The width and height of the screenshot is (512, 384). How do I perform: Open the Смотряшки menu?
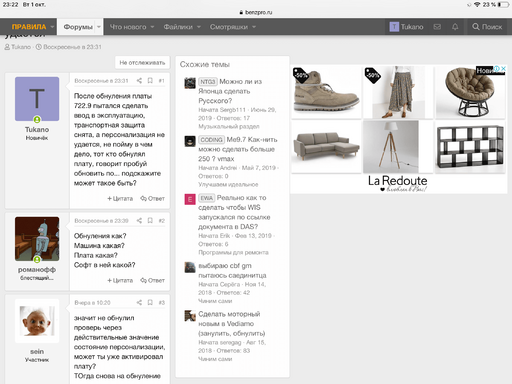click(233, 27)
